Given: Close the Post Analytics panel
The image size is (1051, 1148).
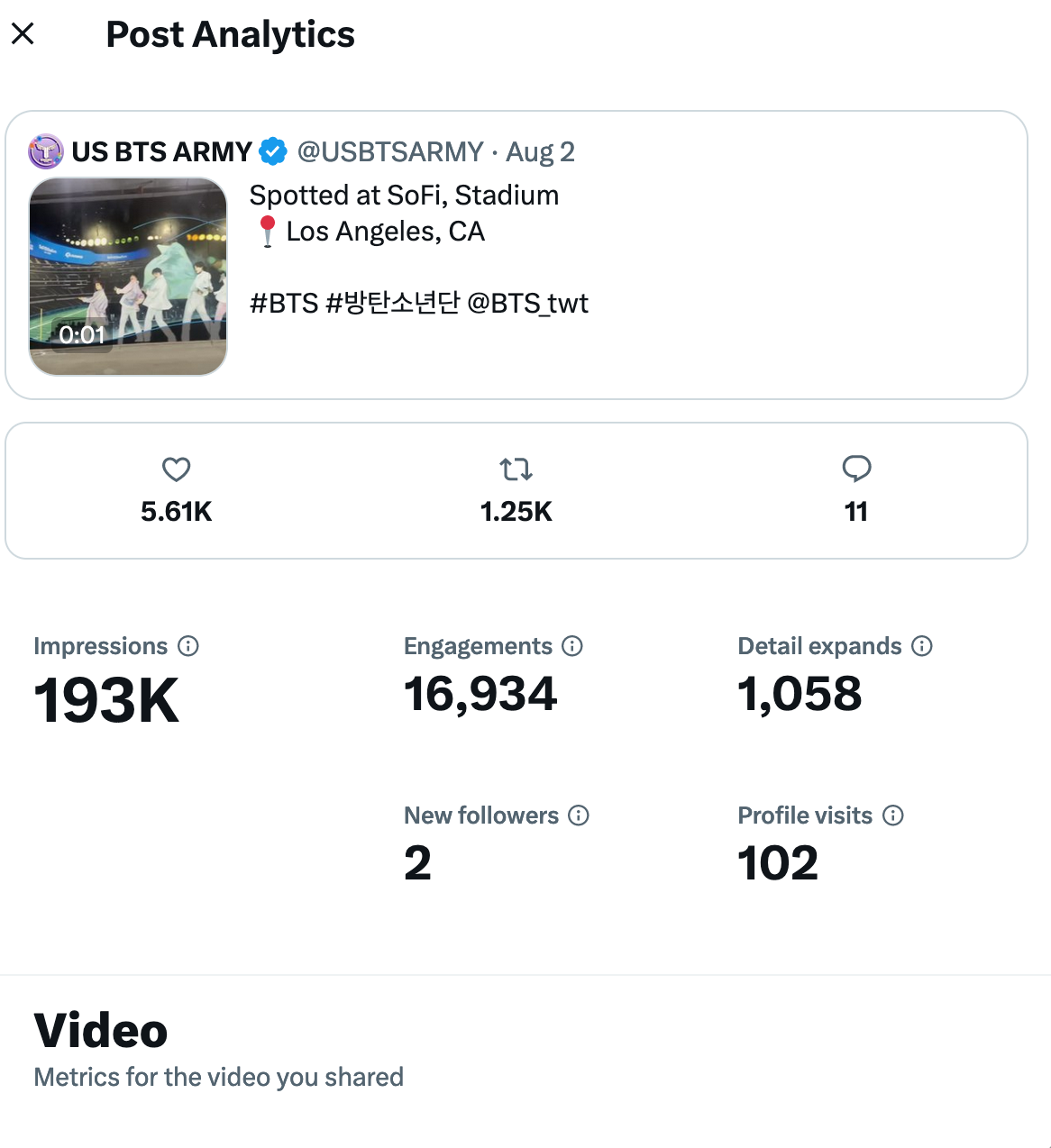Looking at the screenshot, I should tap(23, 34).
